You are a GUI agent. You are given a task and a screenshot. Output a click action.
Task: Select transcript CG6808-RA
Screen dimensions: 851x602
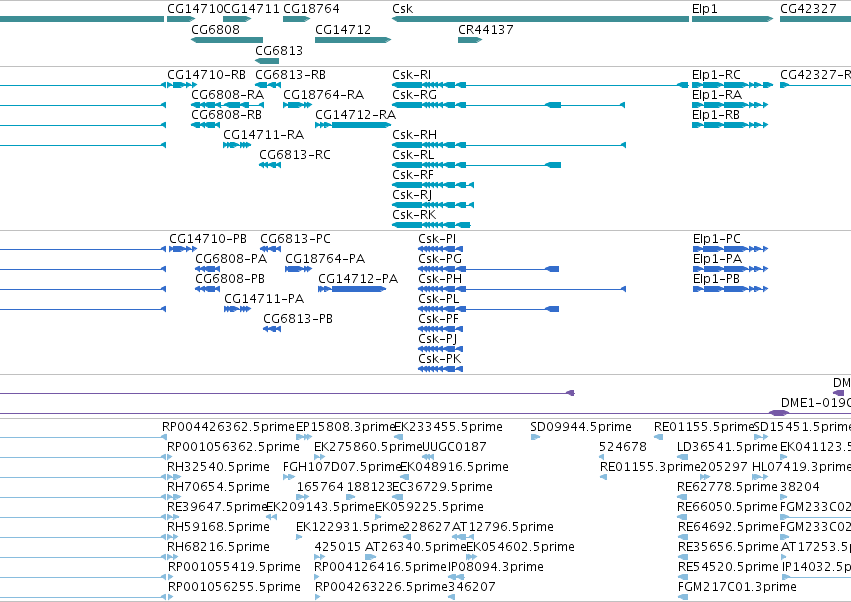(x=227, y=95)
